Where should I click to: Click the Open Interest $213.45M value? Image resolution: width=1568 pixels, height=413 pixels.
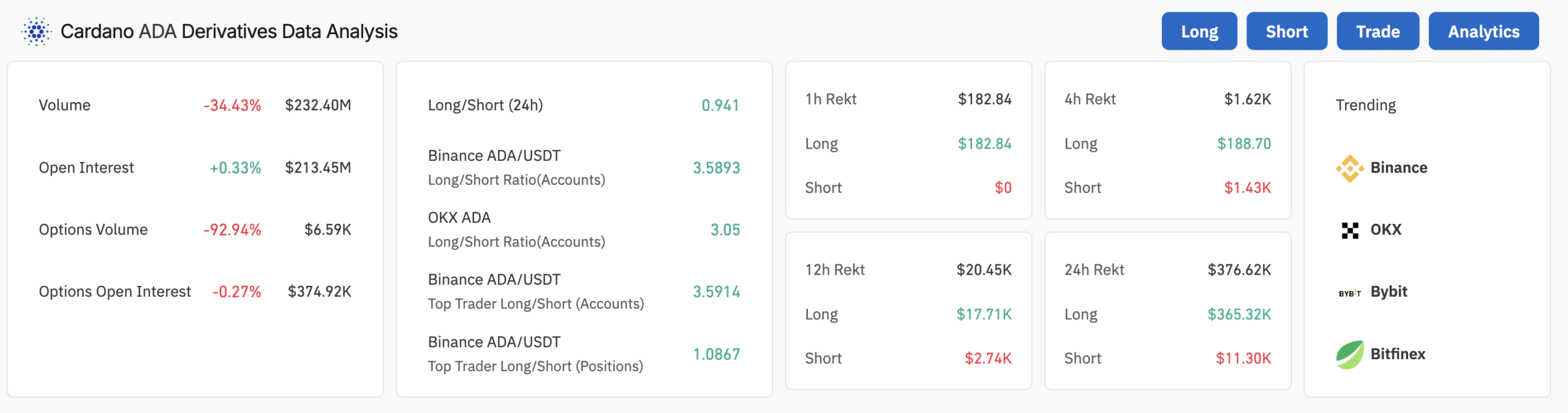[x=318, y=168]
